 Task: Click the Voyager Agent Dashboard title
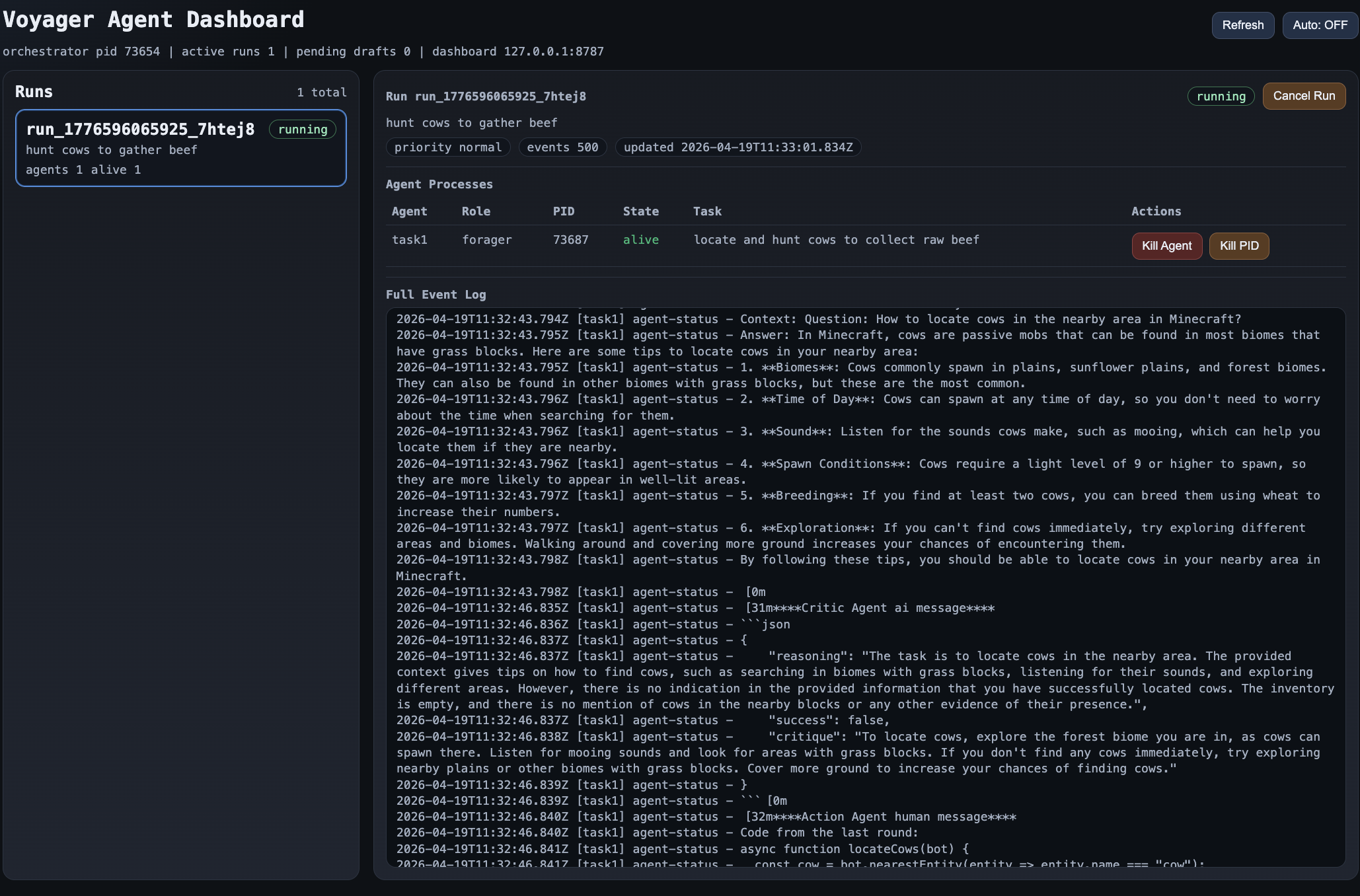(153, 20)
